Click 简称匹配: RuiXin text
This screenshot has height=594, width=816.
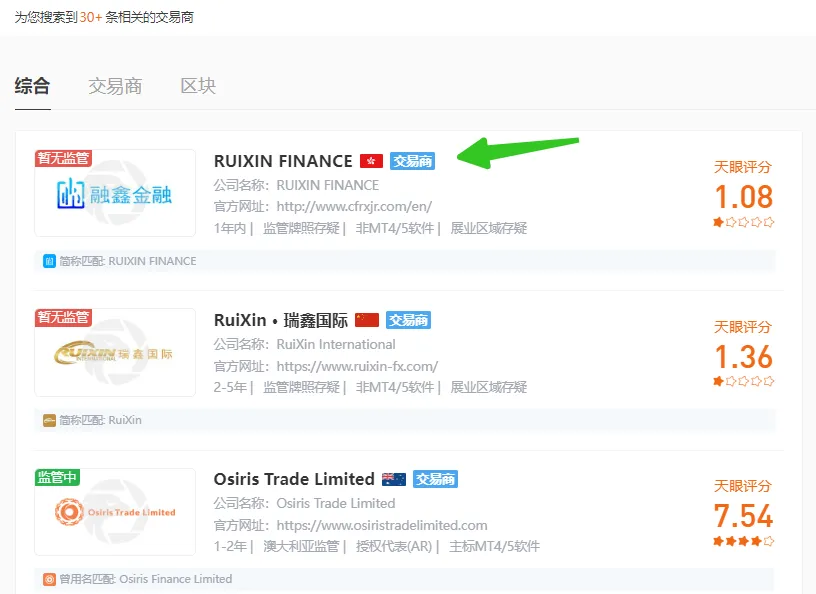(100, 420)
